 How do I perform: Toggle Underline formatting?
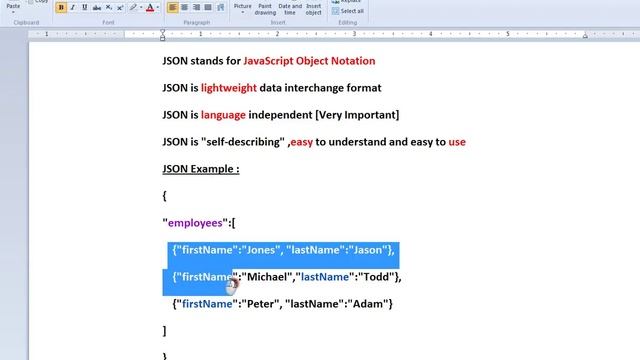(84, 7)
